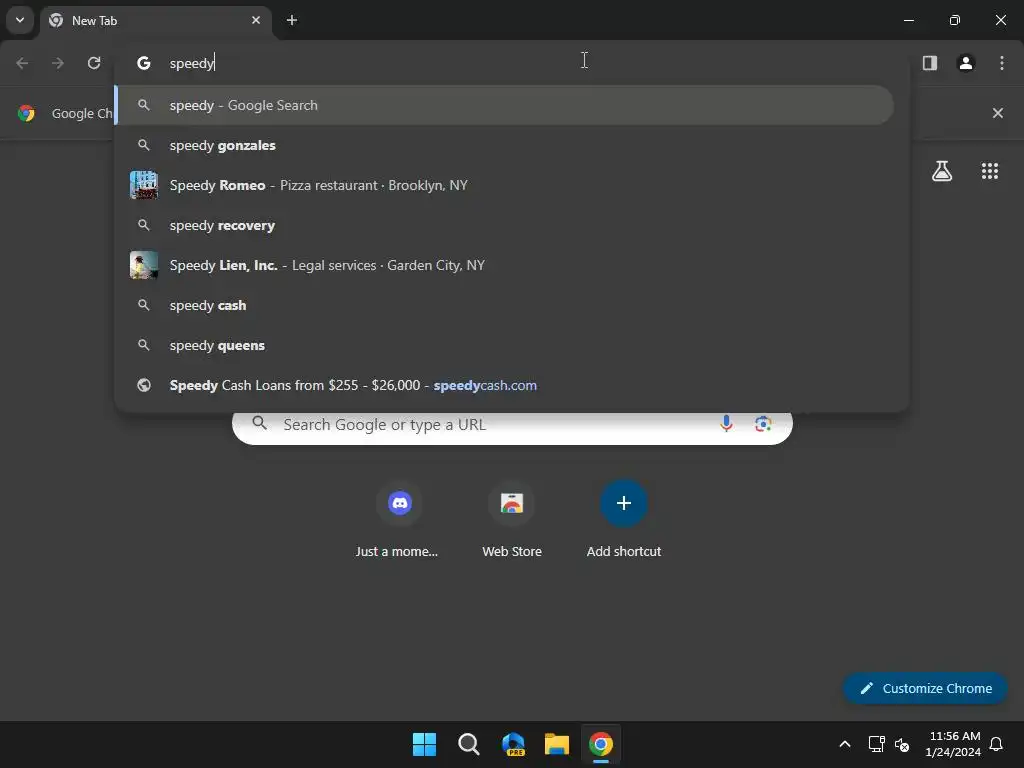Show hidden system tray icons
This screenshot has height=768, width=1024.
(x=844, y=744)
